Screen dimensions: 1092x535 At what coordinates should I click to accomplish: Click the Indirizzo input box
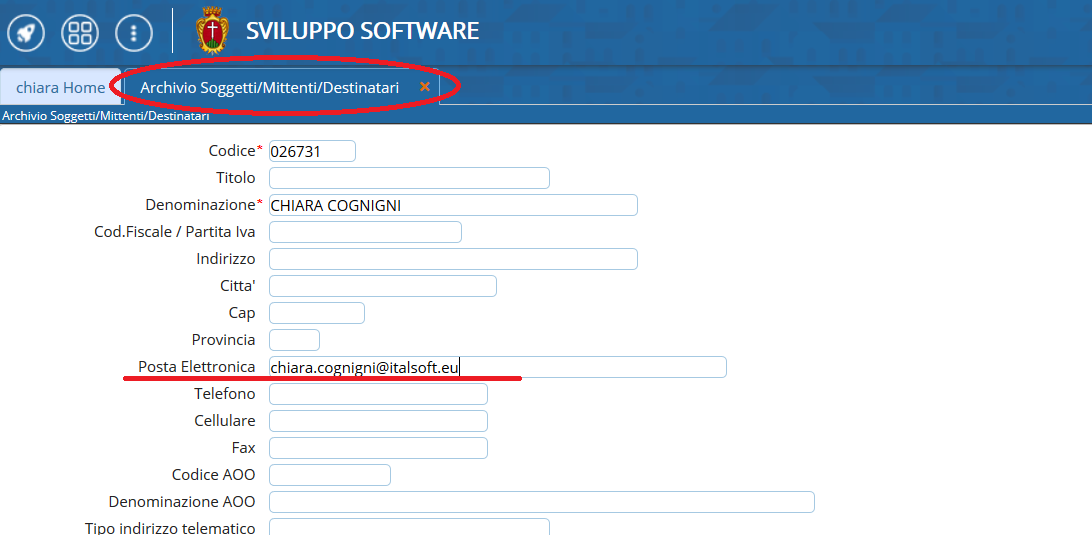point(453,259)
